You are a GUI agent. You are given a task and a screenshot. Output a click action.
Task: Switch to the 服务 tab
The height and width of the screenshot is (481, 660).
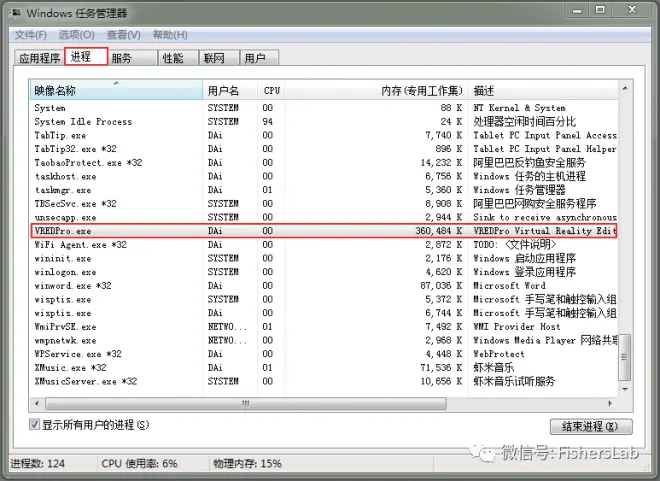point(133,58)
